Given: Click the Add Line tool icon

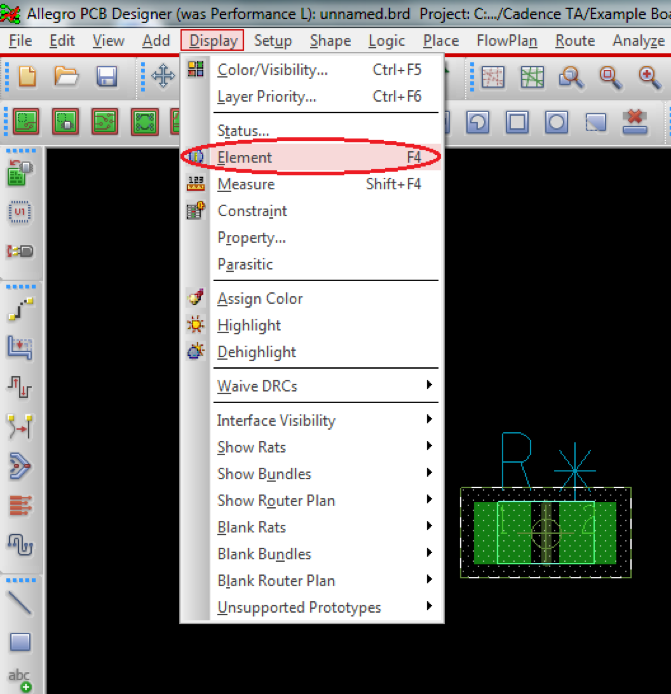Looking at the screenshot, I should 20,603.
